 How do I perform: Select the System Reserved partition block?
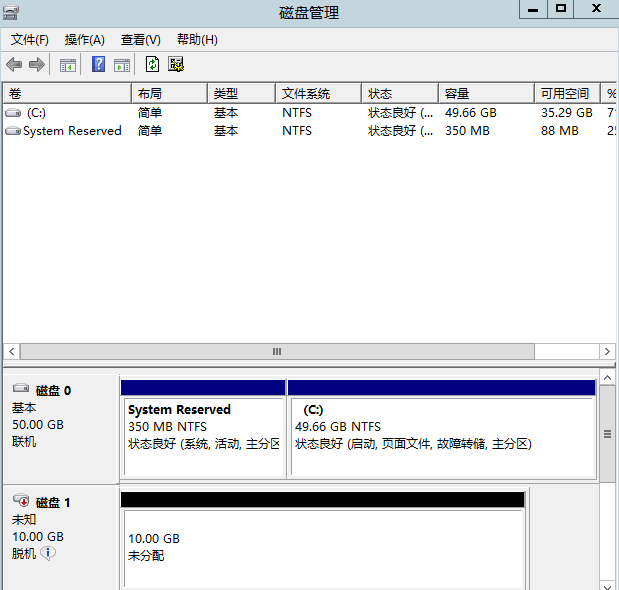203,429
